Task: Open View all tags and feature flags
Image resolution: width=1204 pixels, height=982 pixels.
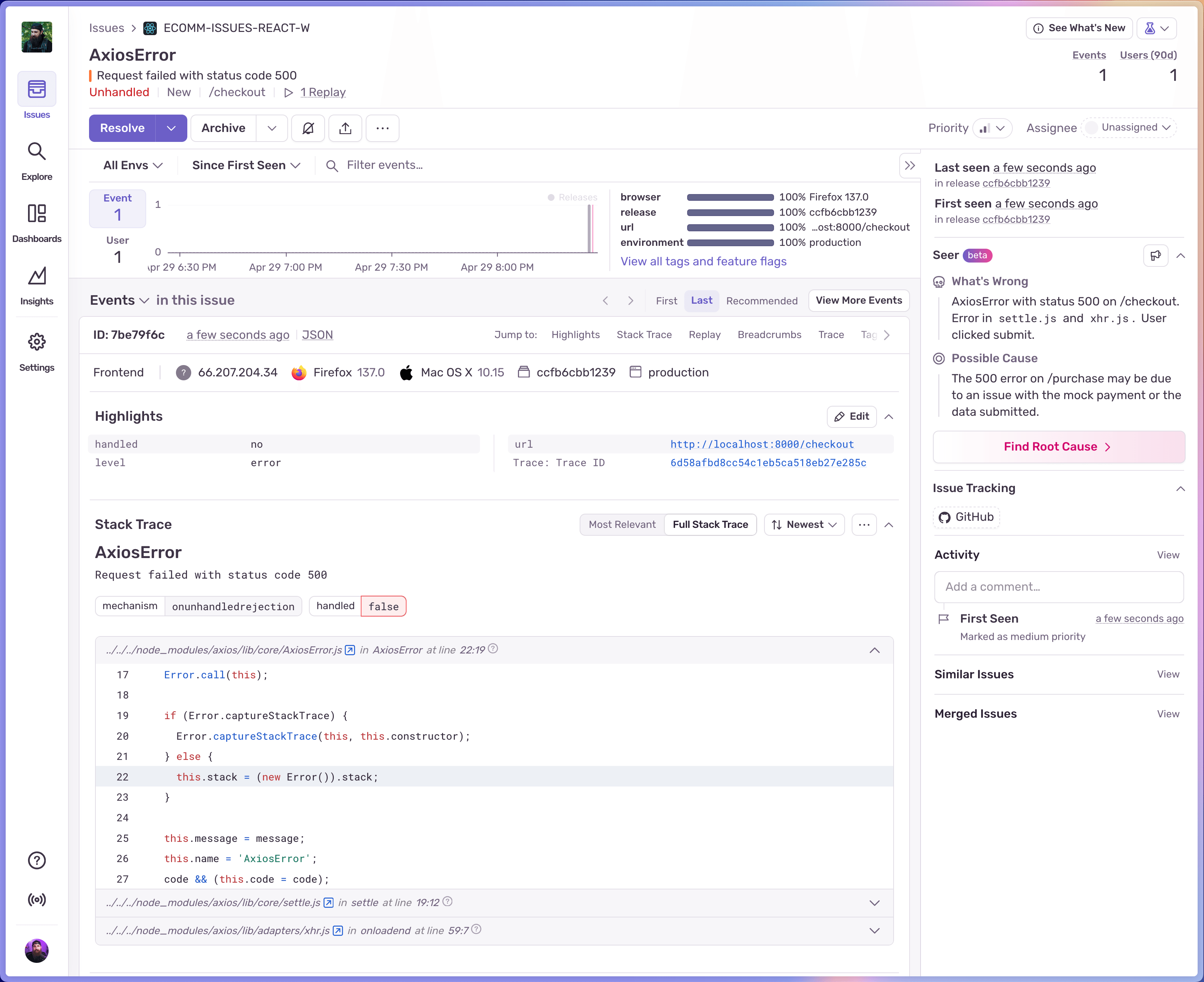Action: click(x=703, y=261)
